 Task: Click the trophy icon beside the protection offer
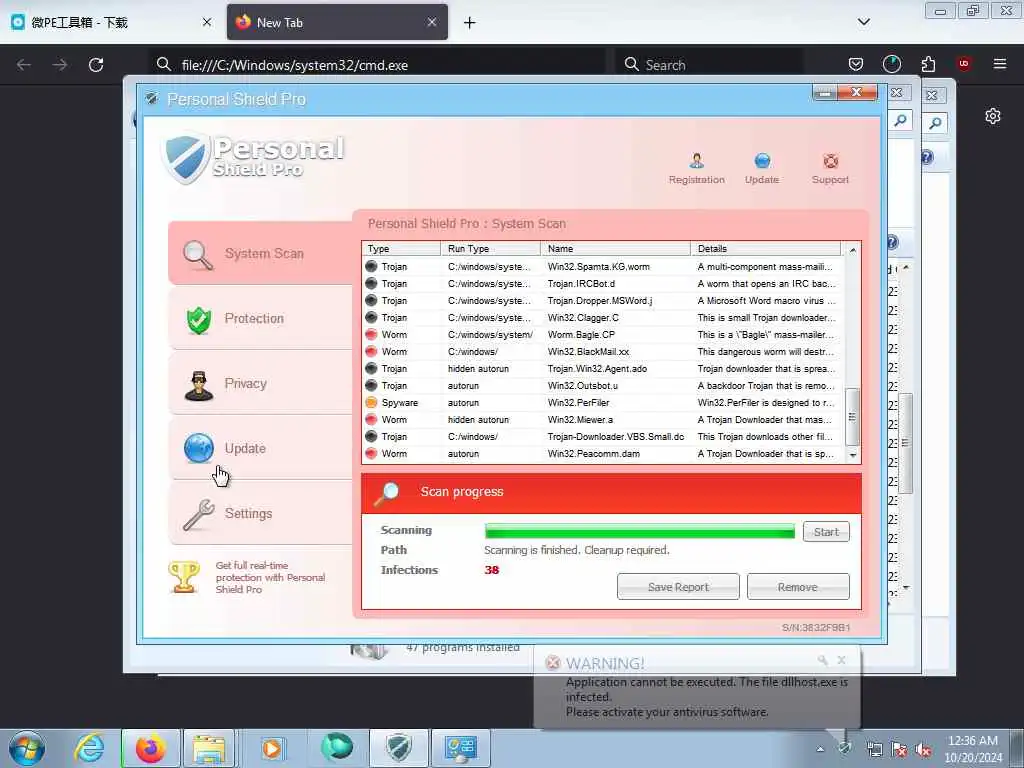click(184, 577)
